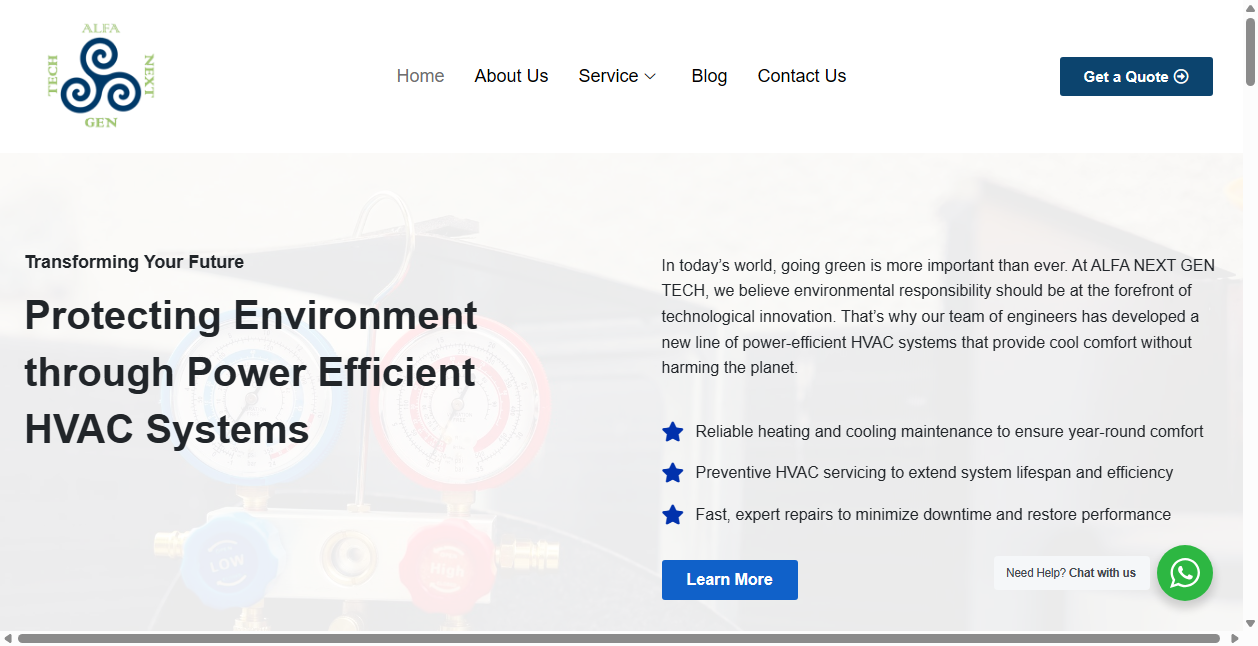Click the arrow icon in Get a Quote

(1181, 76)
